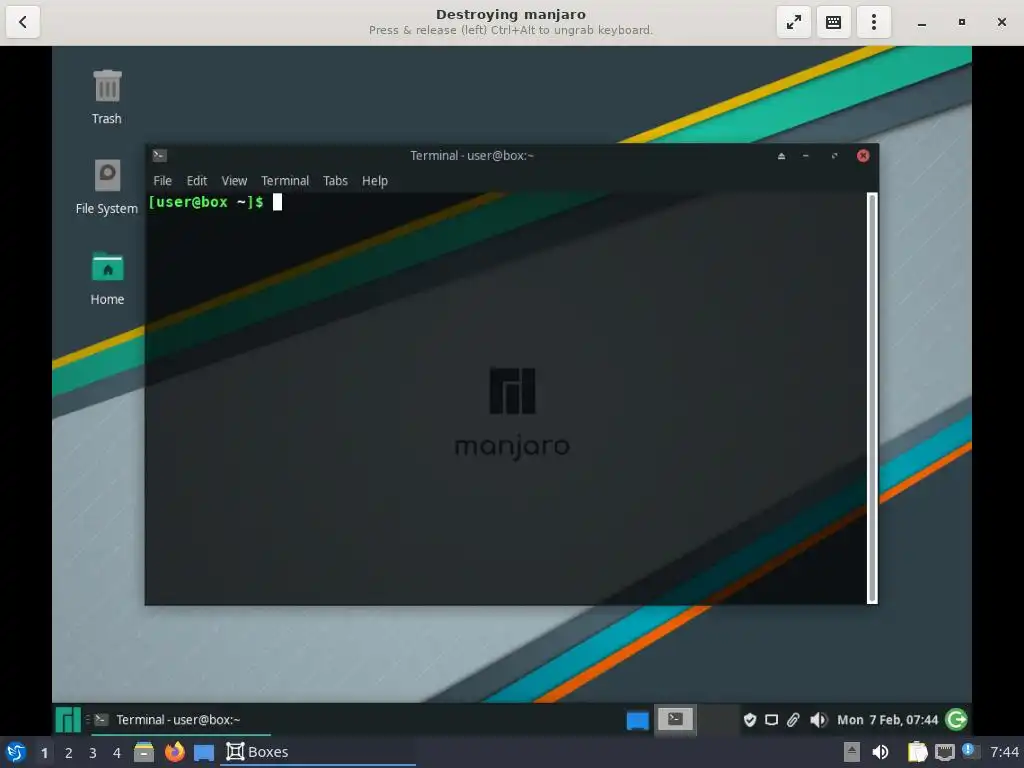Image resolution: width=1024 pixels, height=768 pixels.
Task: Open the terminal Help menu
Action: [x=375, y=181]
